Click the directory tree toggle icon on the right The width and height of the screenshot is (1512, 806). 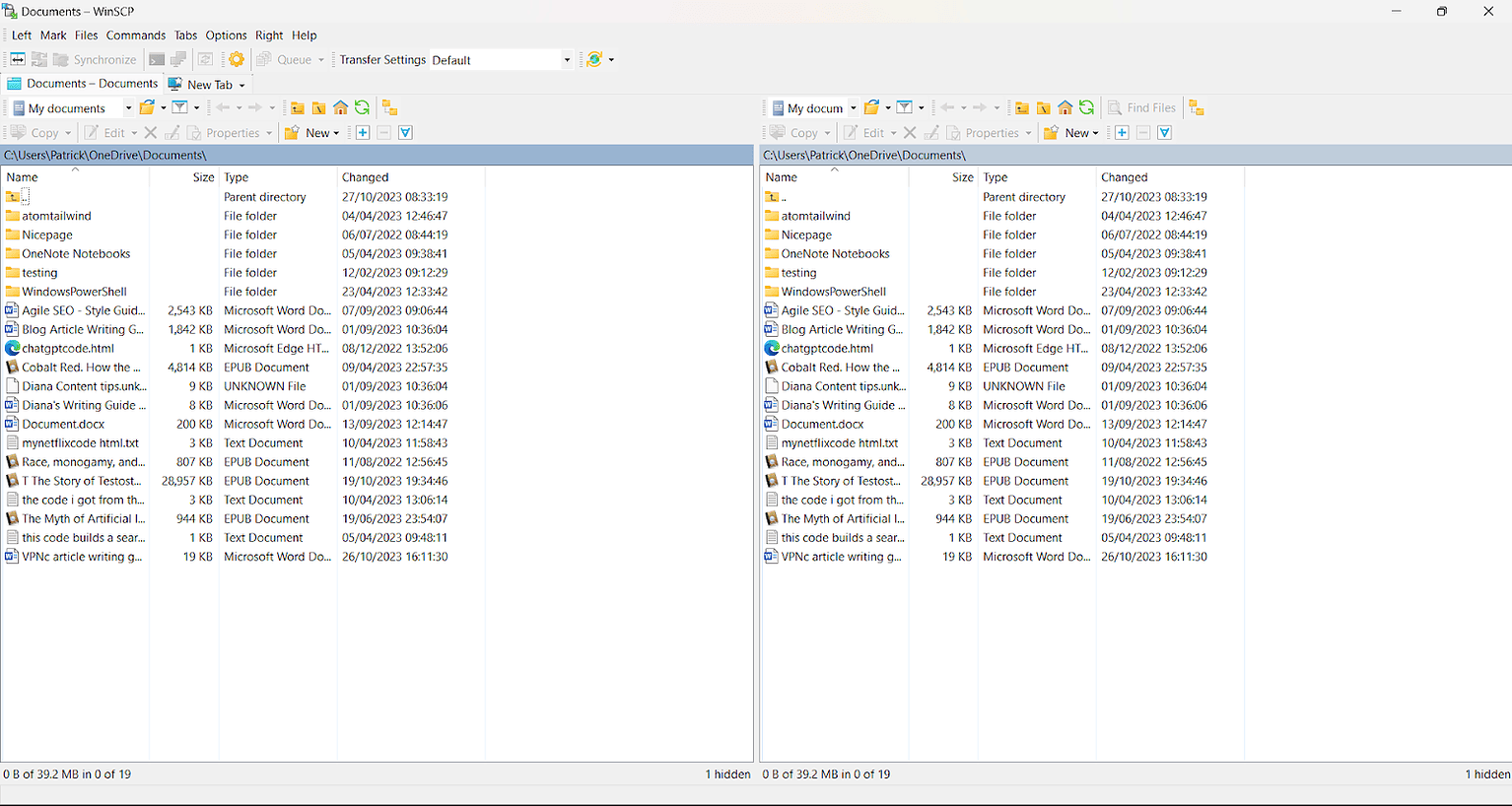coord(1197,107)
